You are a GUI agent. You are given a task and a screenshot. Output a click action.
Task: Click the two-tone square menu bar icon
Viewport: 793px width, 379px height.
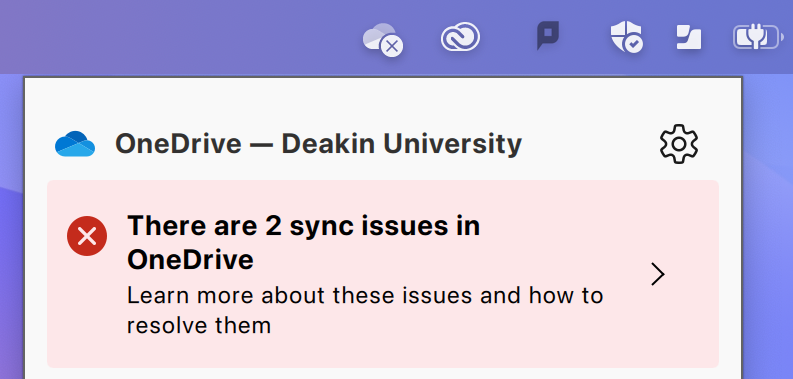689,38
